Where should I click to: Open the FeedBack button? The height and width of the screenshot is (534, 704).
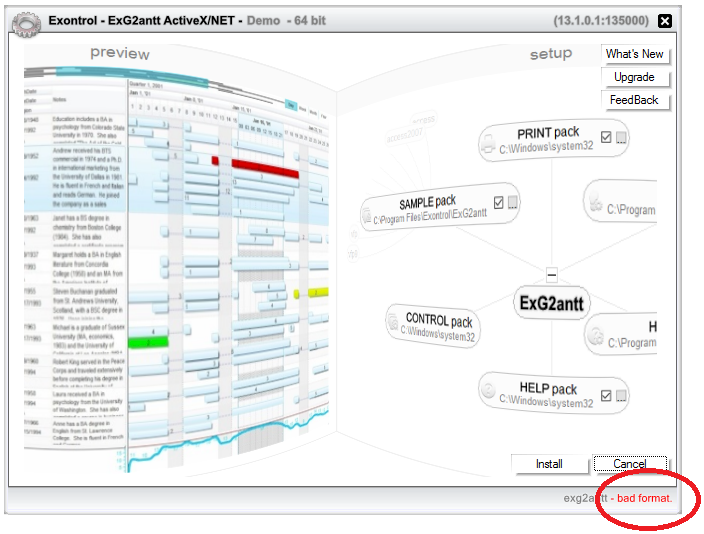634,100
